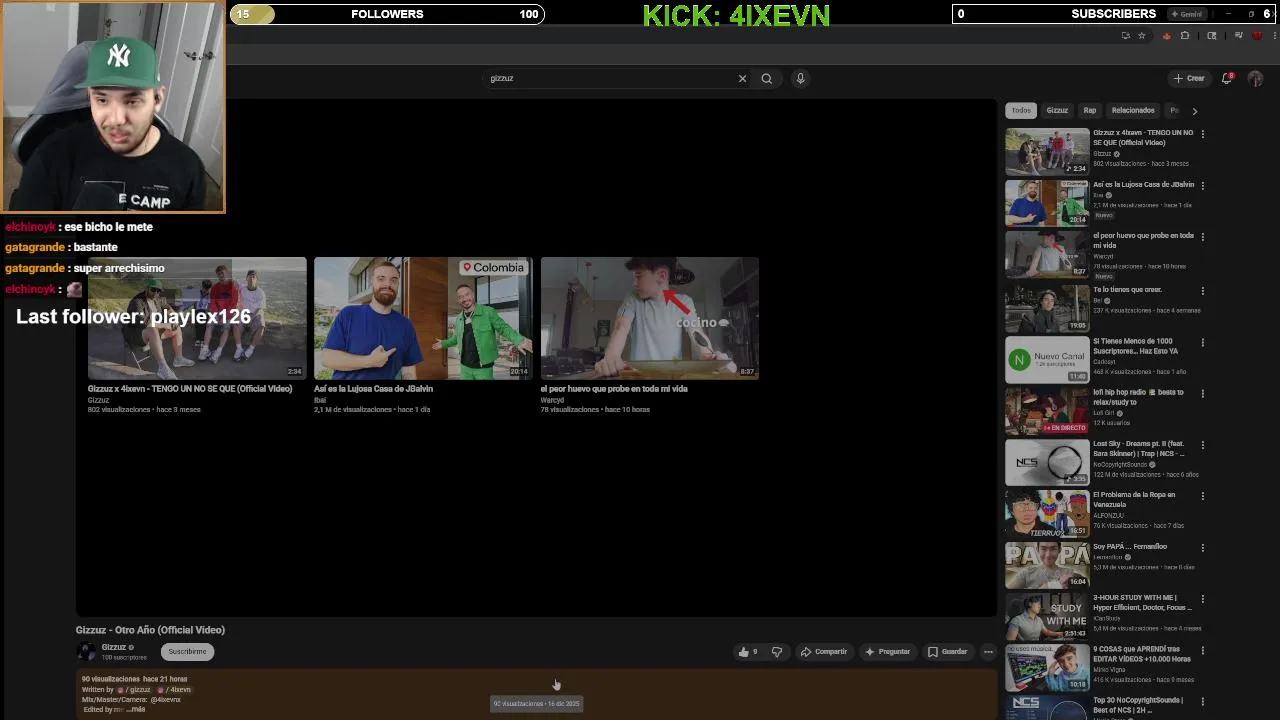Open options for TENGO UN NO SE QUE sidebar video
The width and height of the screenshot is (1280, 720).
point(1202,134)
